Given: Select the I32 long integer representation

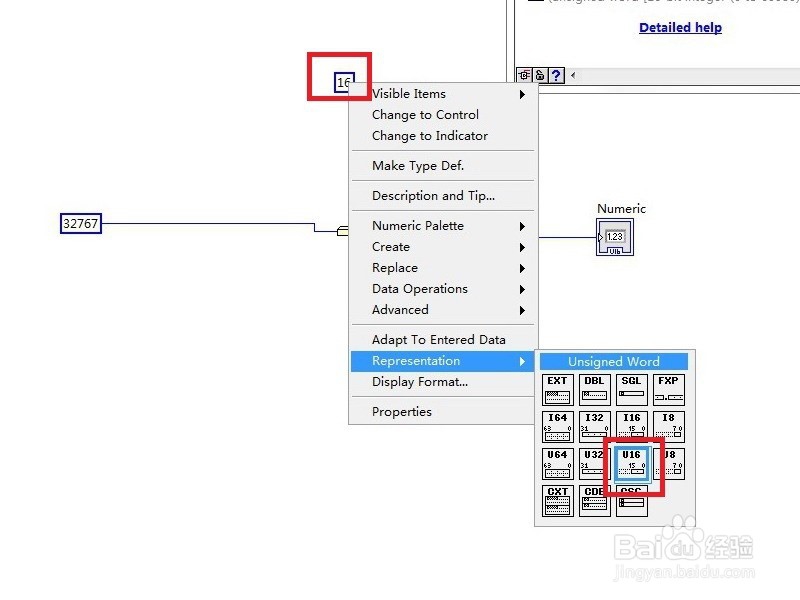Looking at the screenshot, I should (594, 427).
